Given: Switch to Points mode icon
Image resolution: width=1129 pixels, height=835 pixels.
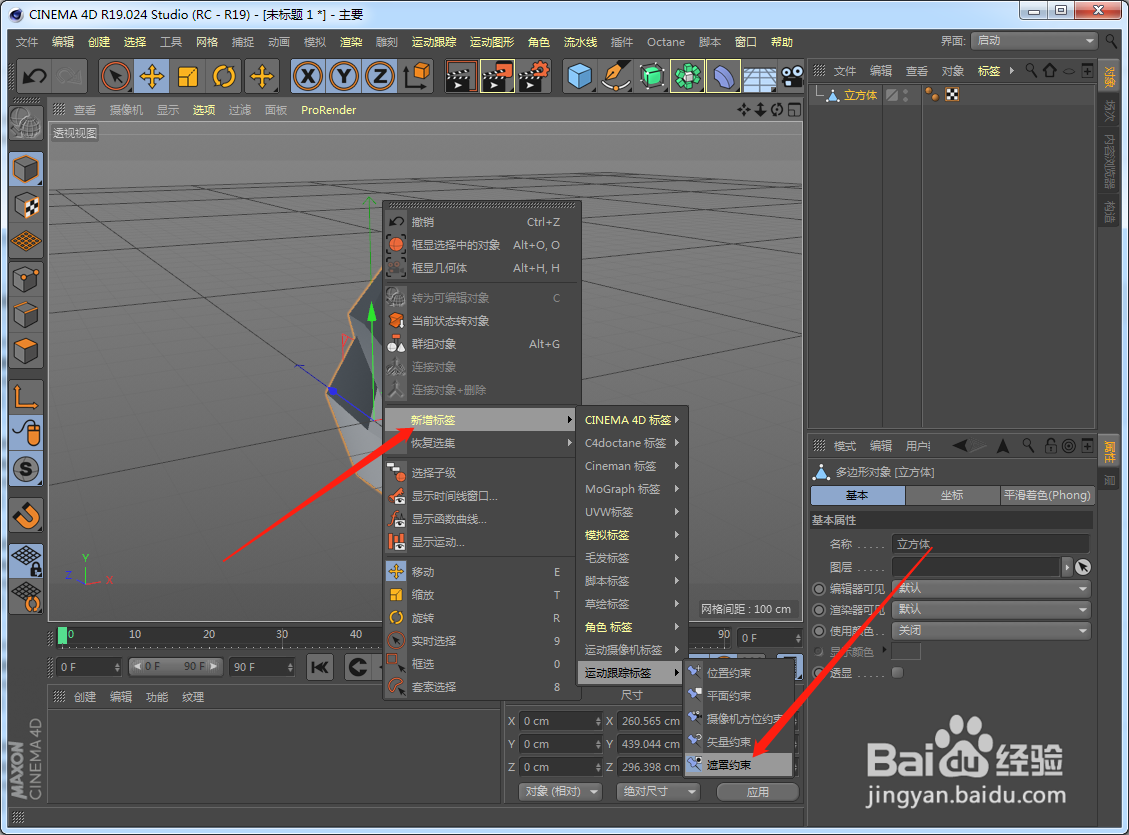Looking at the screenshot, I should 26,279.
